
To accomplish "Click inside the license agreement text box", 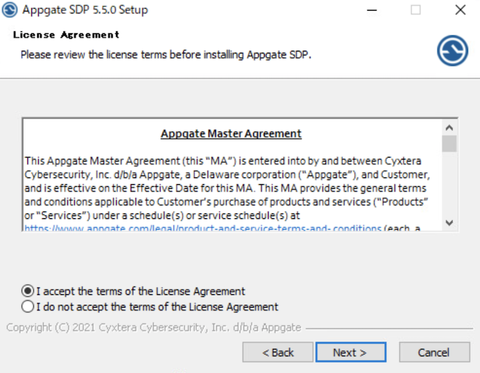I will tap(233, 174).
